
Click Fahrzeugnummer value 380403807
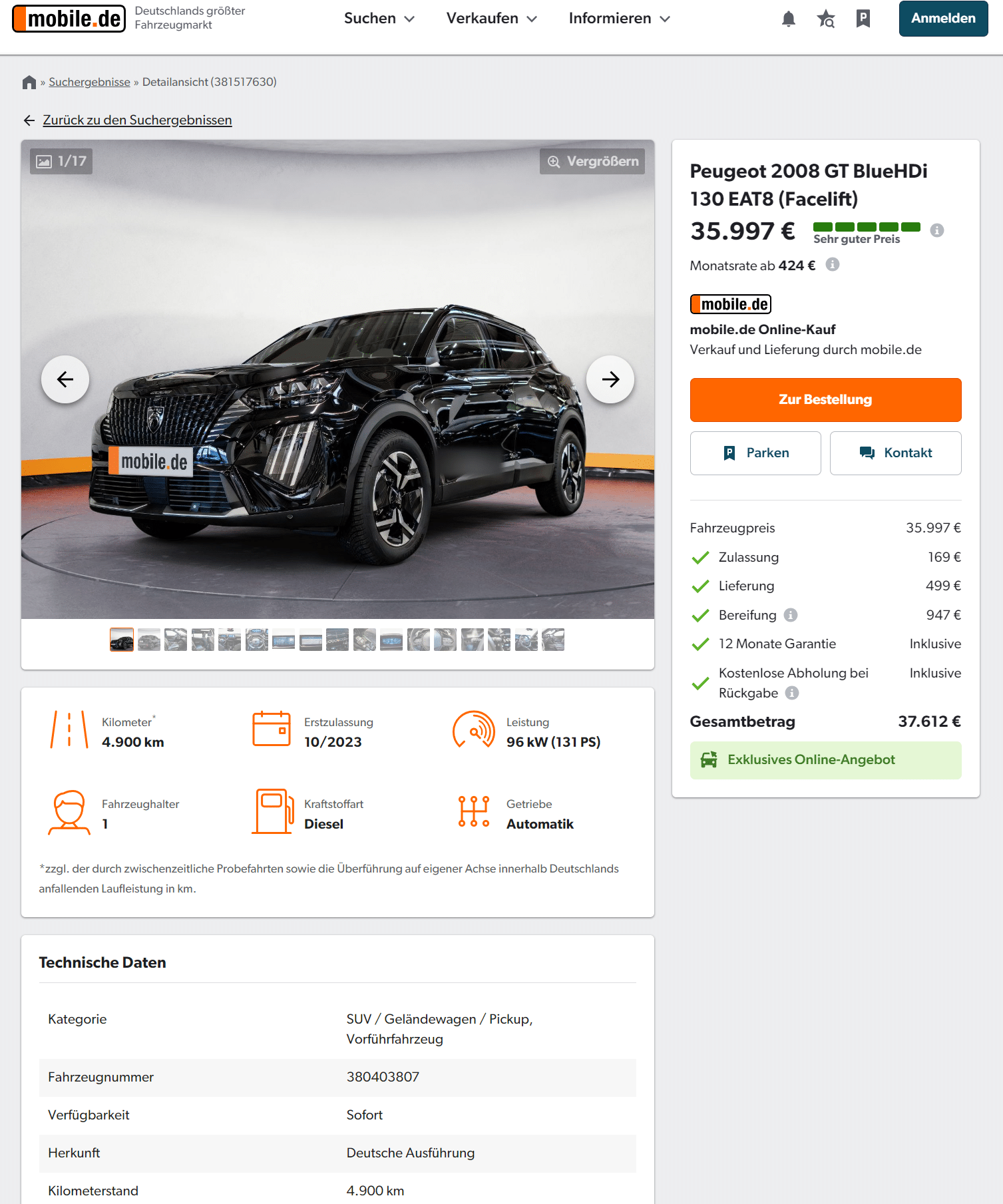(383, 1078)
